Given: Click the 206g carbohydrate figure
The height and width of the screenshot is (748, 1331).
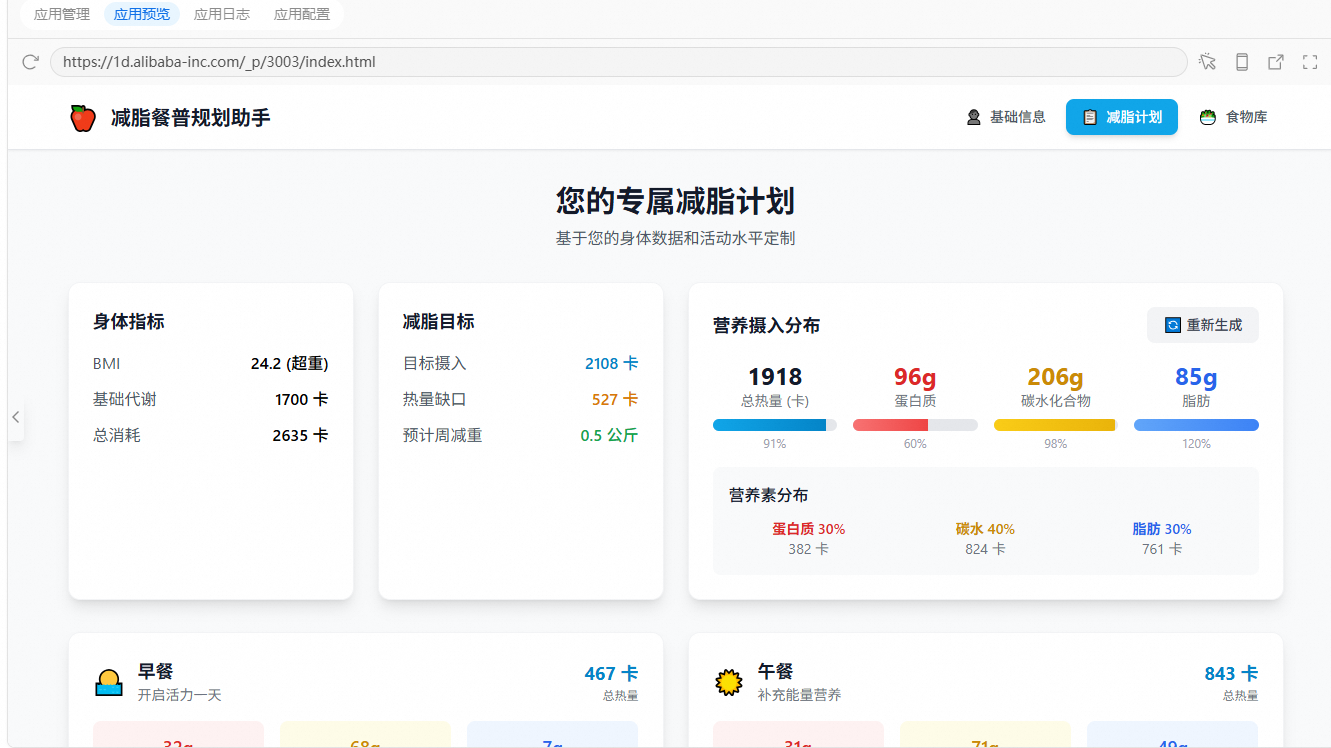Looking at the screenshot, I should point(1056,377).
